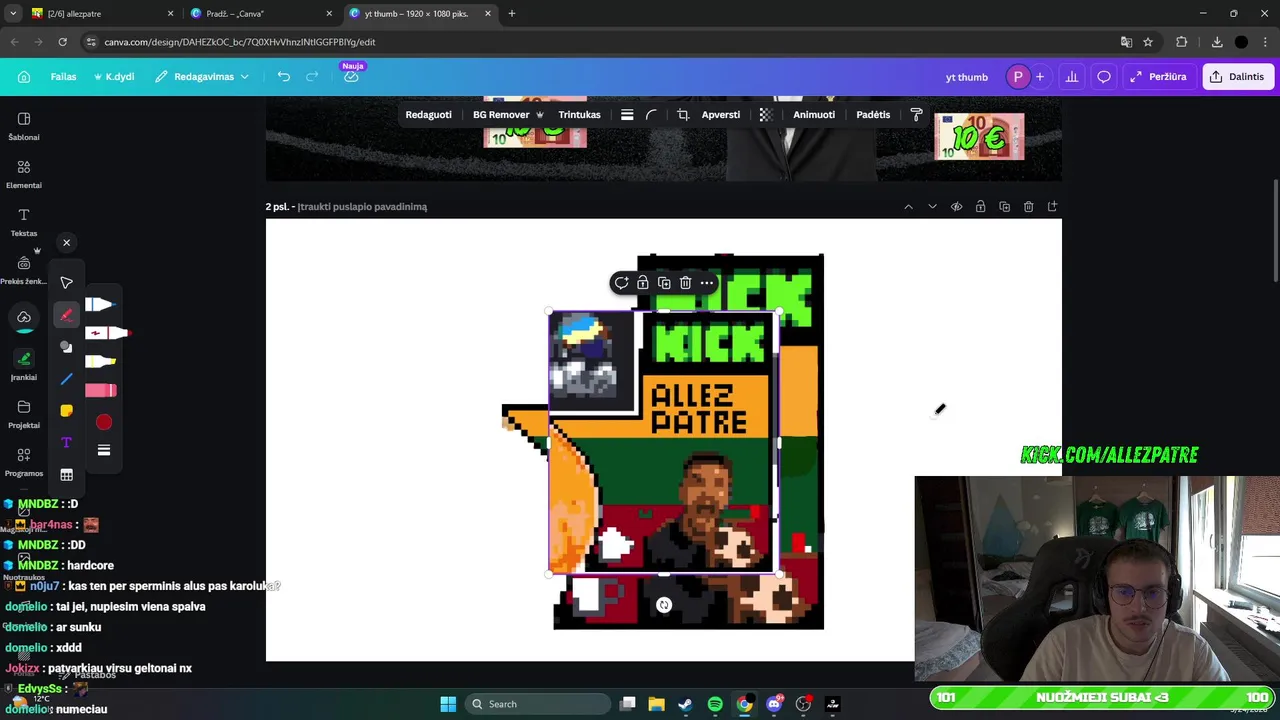Duplicate page 2 icon
Screen dimensions: 1280x720
pyautogui.click(x=1004, y=207)
